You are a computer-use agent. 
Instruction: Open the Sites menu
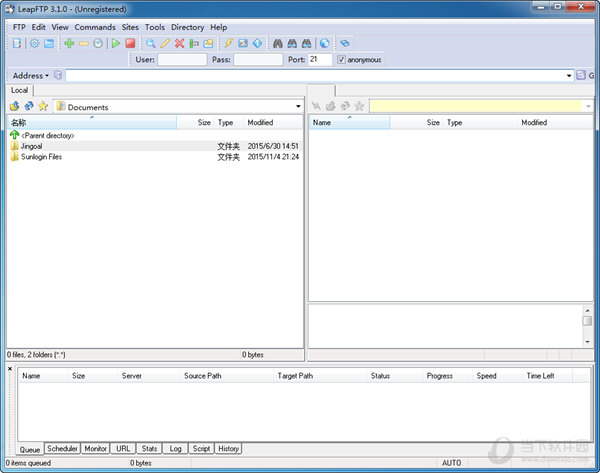(x=130, y=27)
